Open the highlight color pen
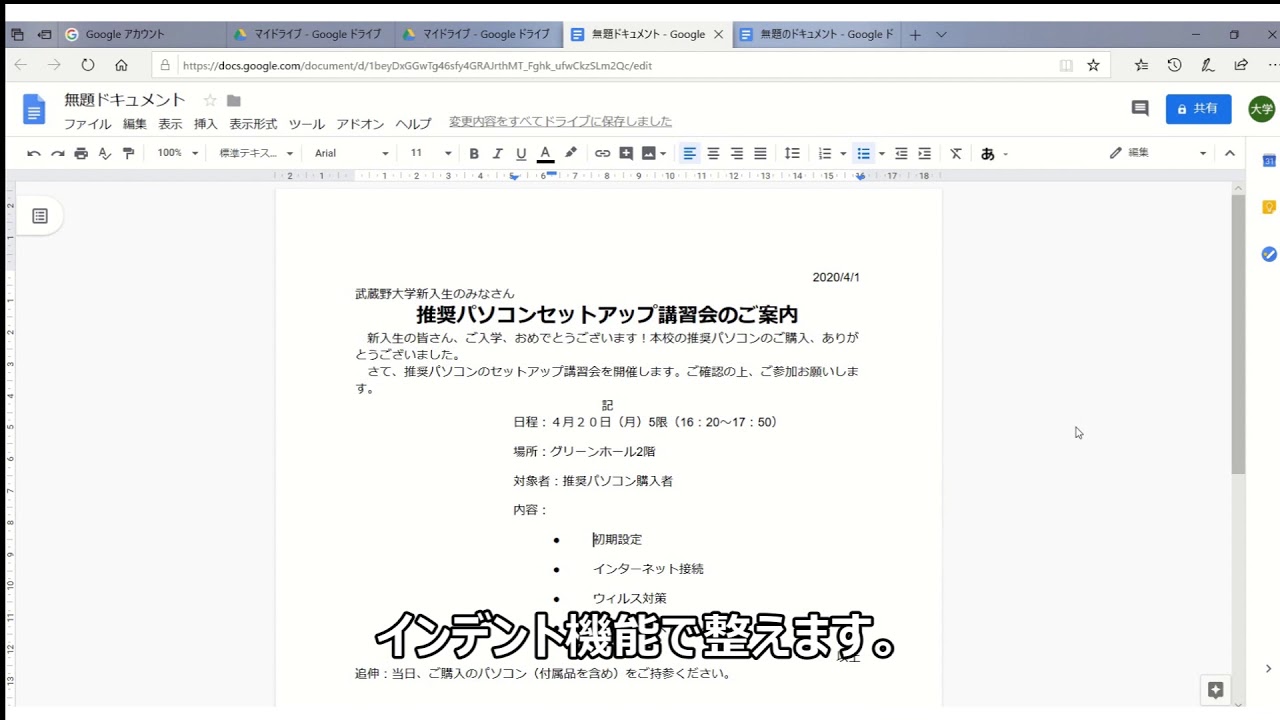 coord(571,153)
